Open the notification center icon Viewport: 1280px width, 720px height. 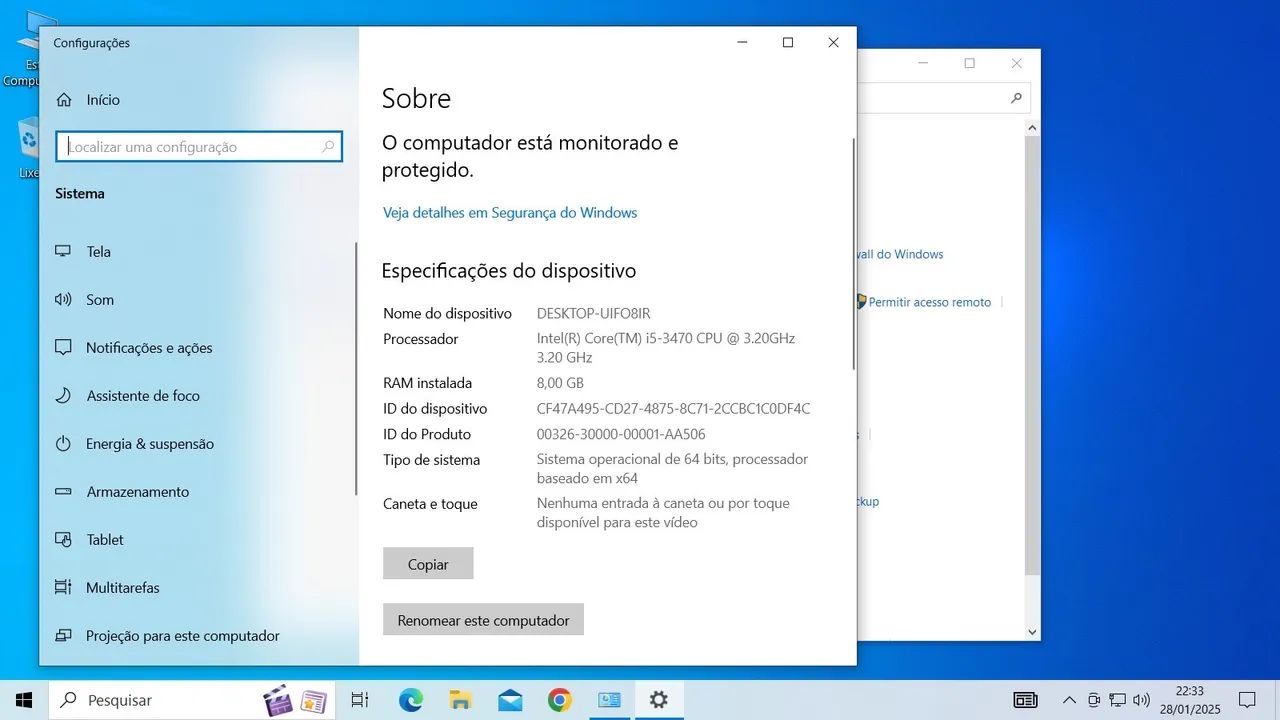pyautogui.click(x=1247, y=700)
